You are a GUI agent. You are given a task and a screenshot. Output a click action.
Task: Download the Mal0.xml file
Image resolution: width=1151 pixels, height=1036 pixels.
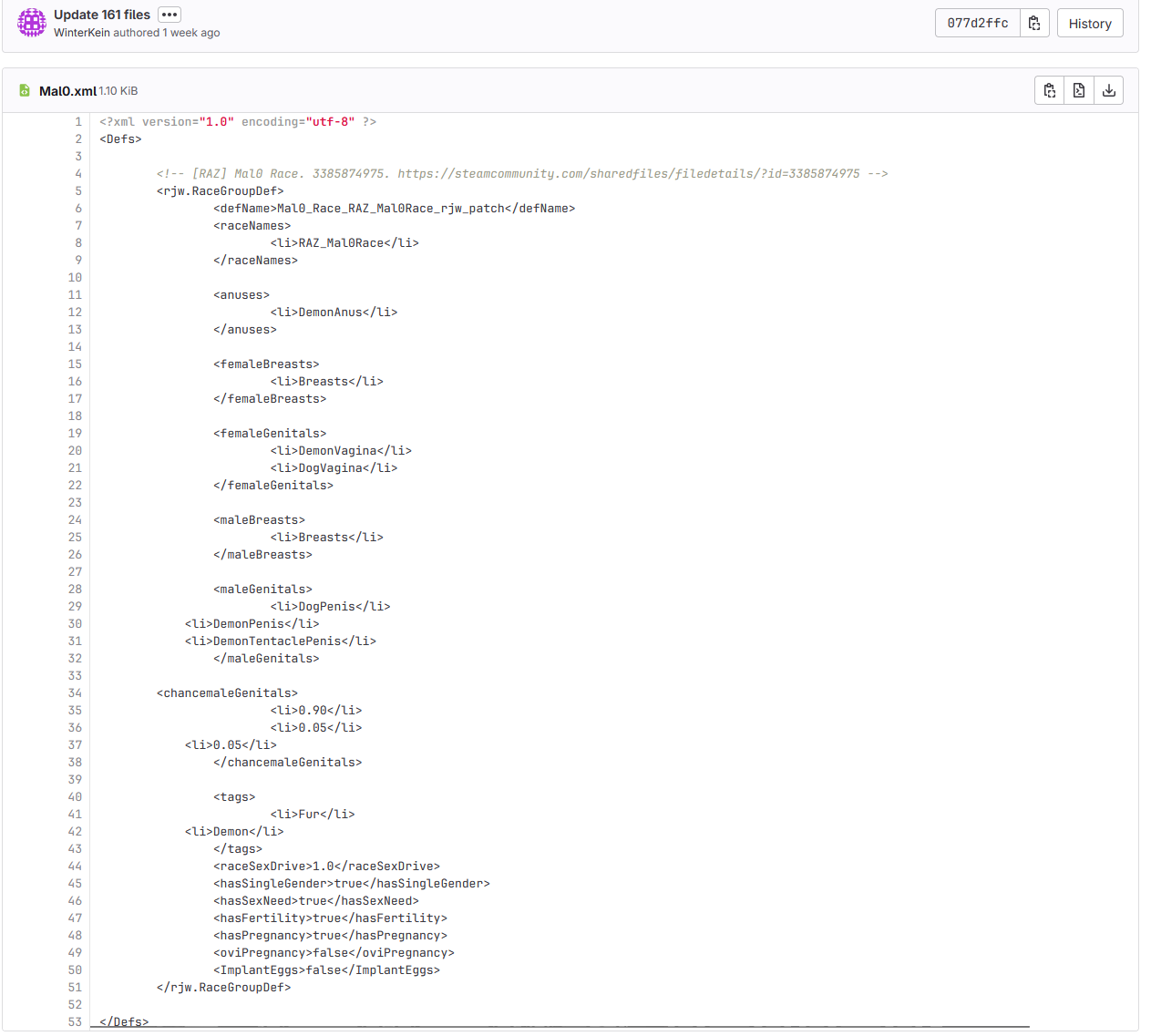click(x=1108, y=90)
